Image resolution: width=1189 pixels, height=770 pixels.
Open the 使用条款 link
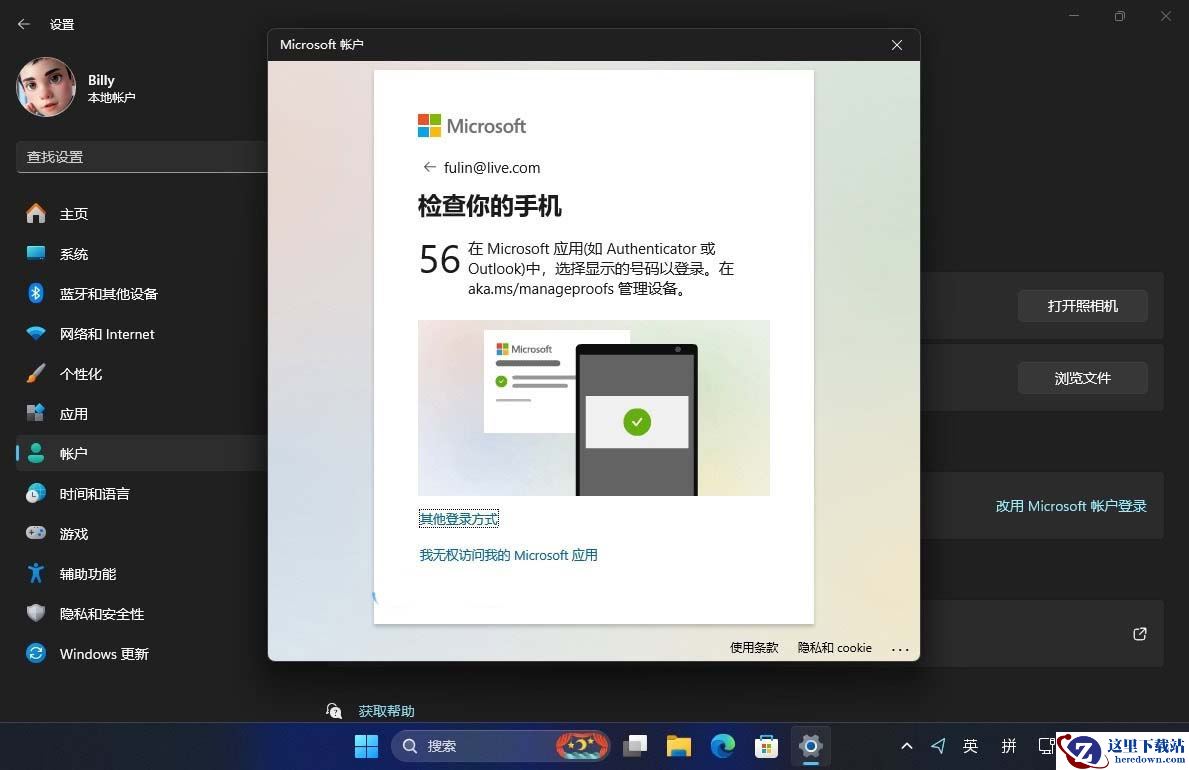coord(754,648)
